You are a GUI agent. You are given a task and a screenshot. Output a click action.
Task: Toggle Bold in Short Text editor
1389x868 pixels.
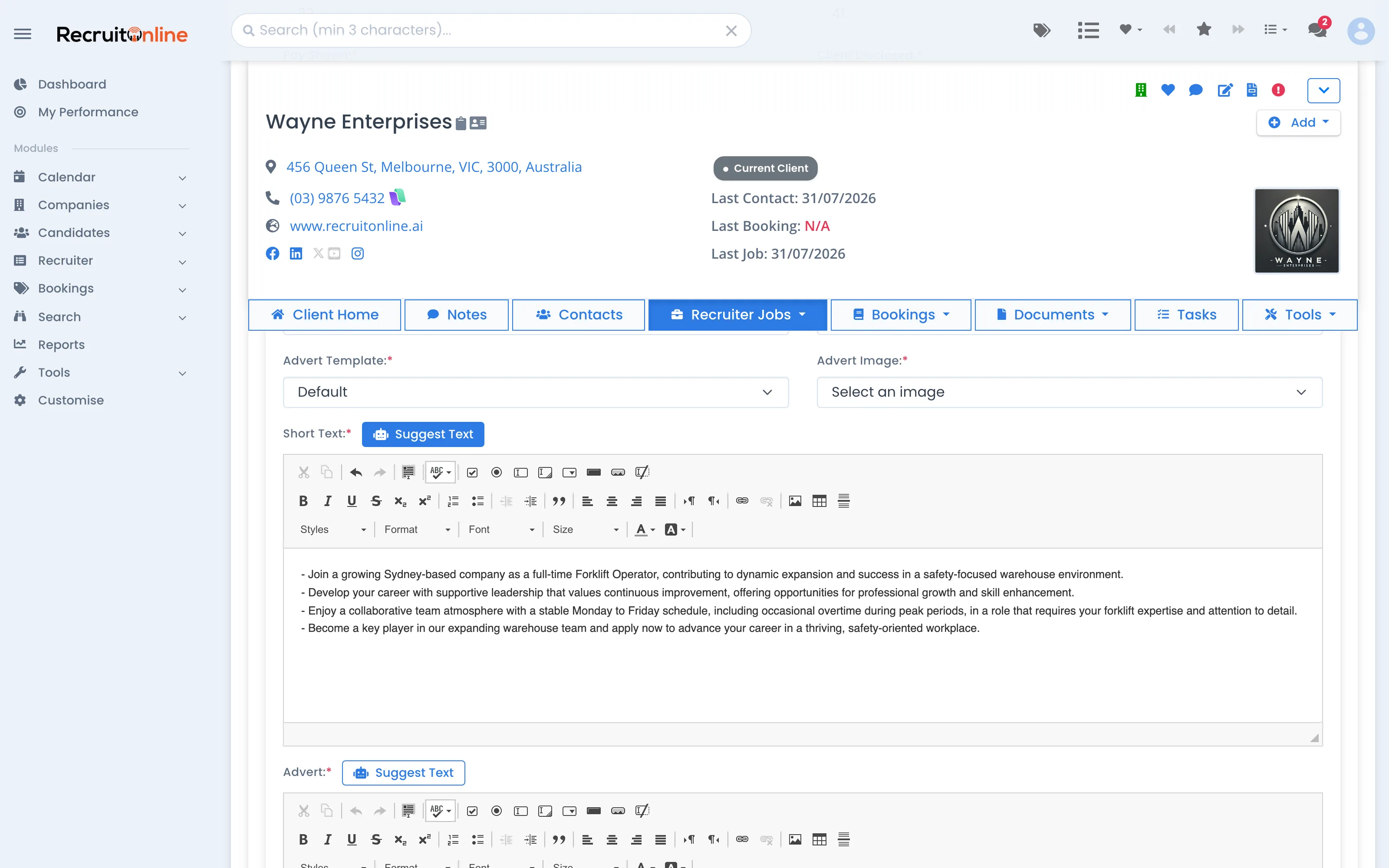304,501
